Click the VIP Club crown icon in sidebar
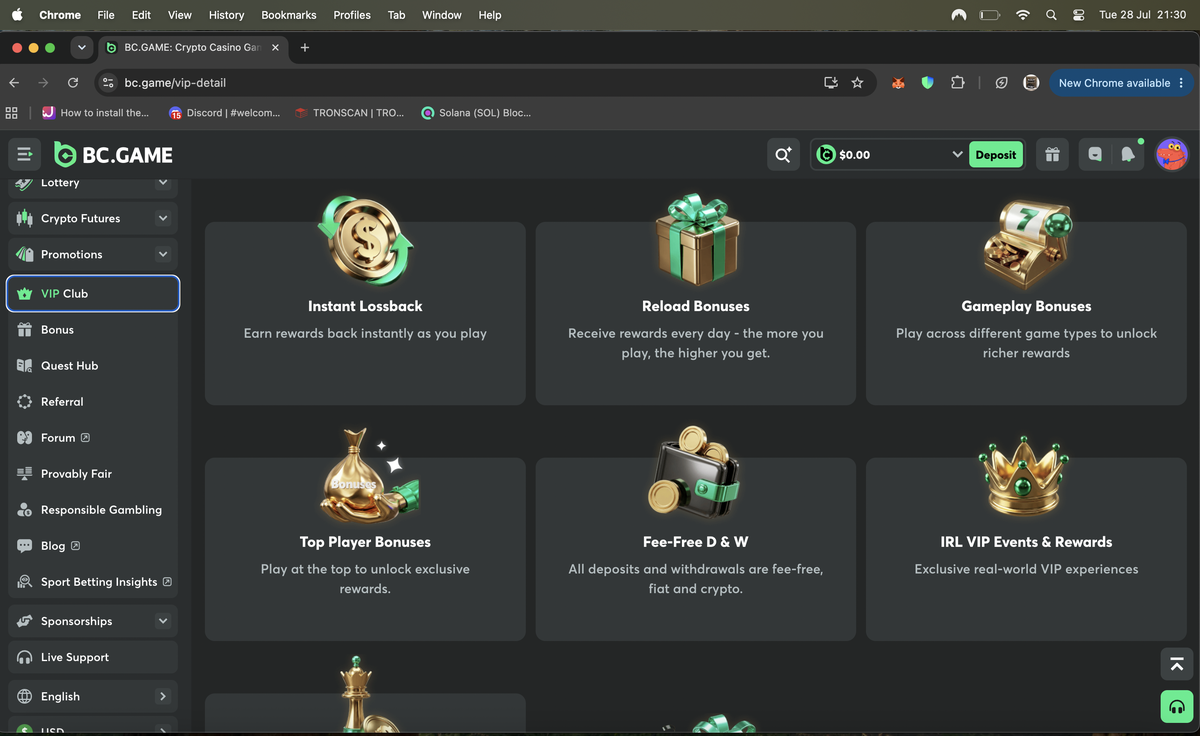Screen dimensions: 1200x736 point(25,294)
